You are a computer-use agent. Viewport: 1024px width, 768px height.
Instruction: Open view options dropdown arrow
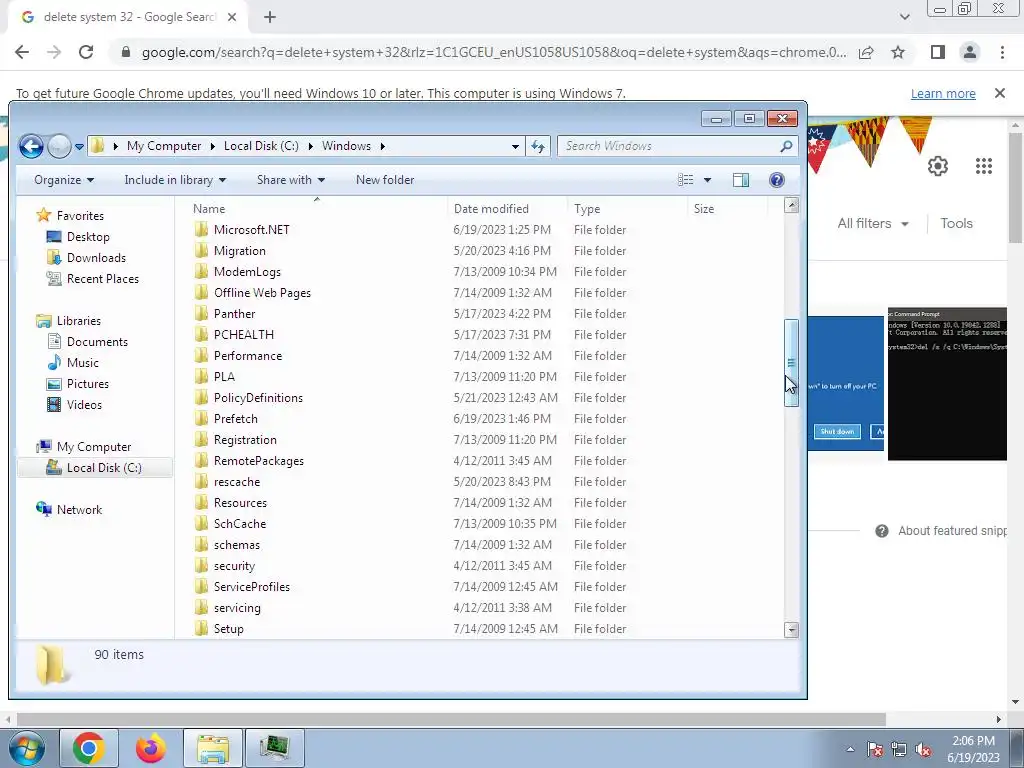[707, 180]
